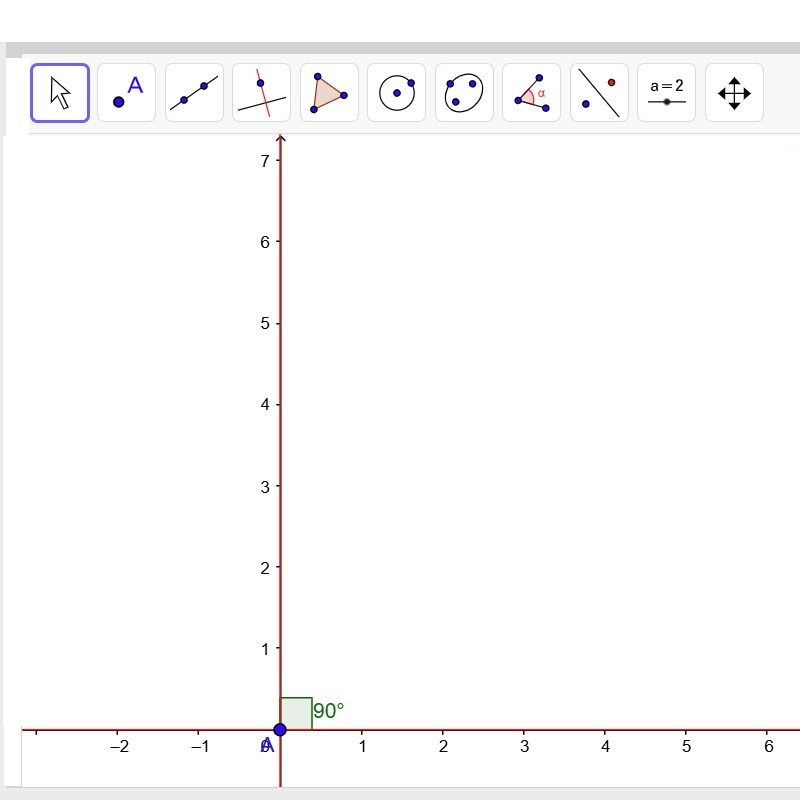Select the Angle tool
The image size is (800, 800).
point(531,93)
